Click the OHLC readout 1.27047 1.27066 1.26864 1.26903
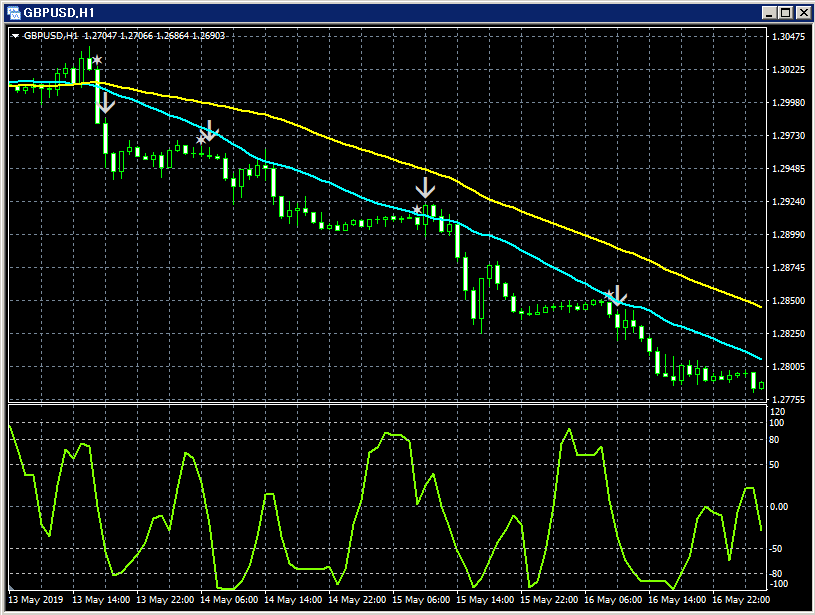The width and height of the screenshot is (815, 615). pyautogui.click(x=154, y=36)
